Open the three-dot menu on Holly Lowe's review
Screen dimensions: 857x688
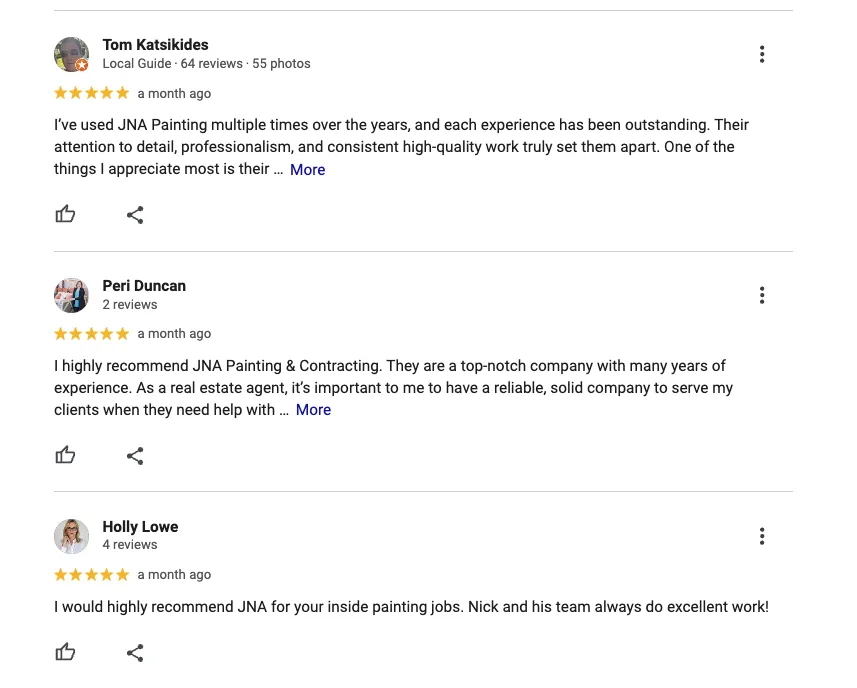coord(762,536)
